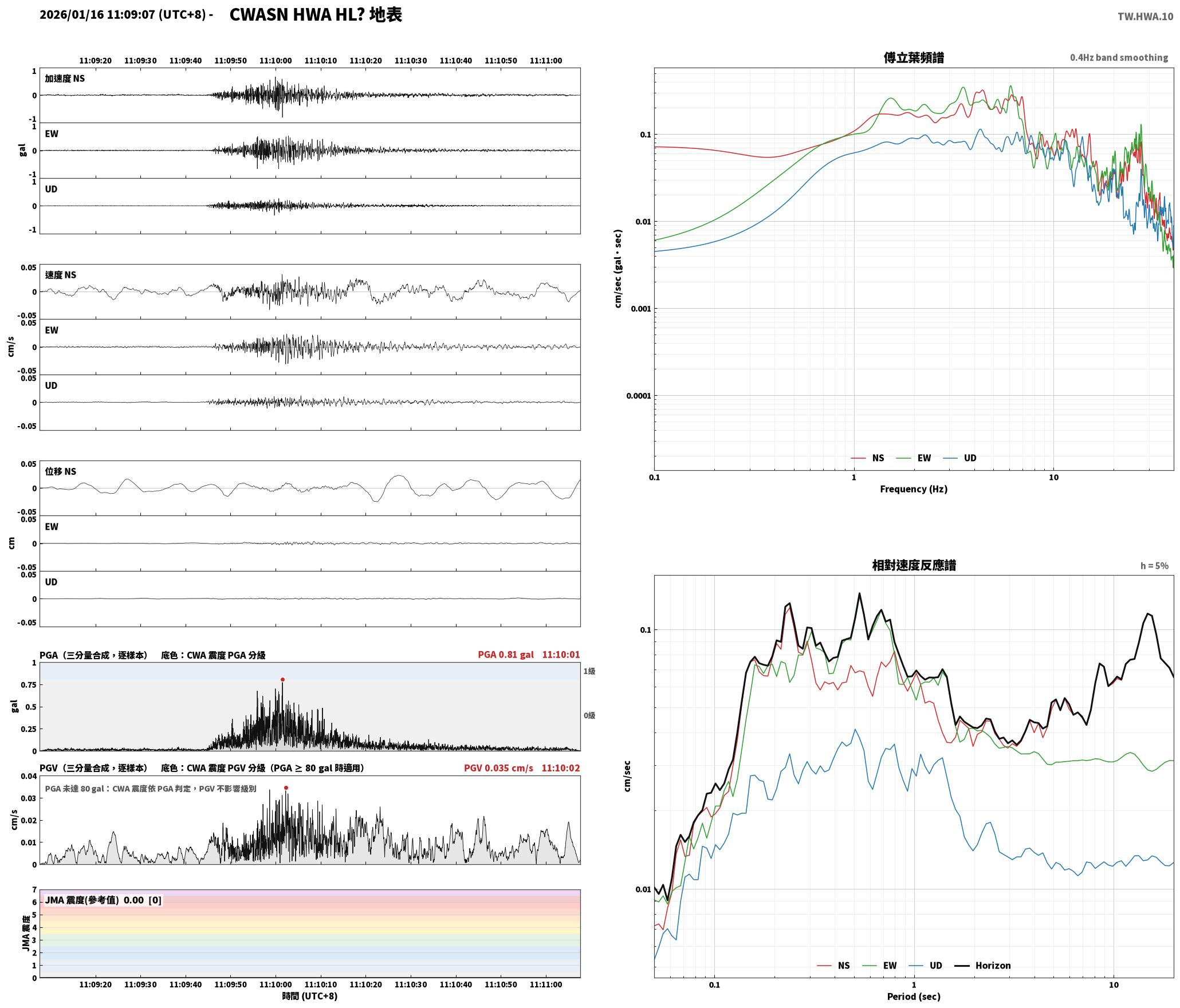Click the EW legend entry in response spectrum

tap(879, 966)
